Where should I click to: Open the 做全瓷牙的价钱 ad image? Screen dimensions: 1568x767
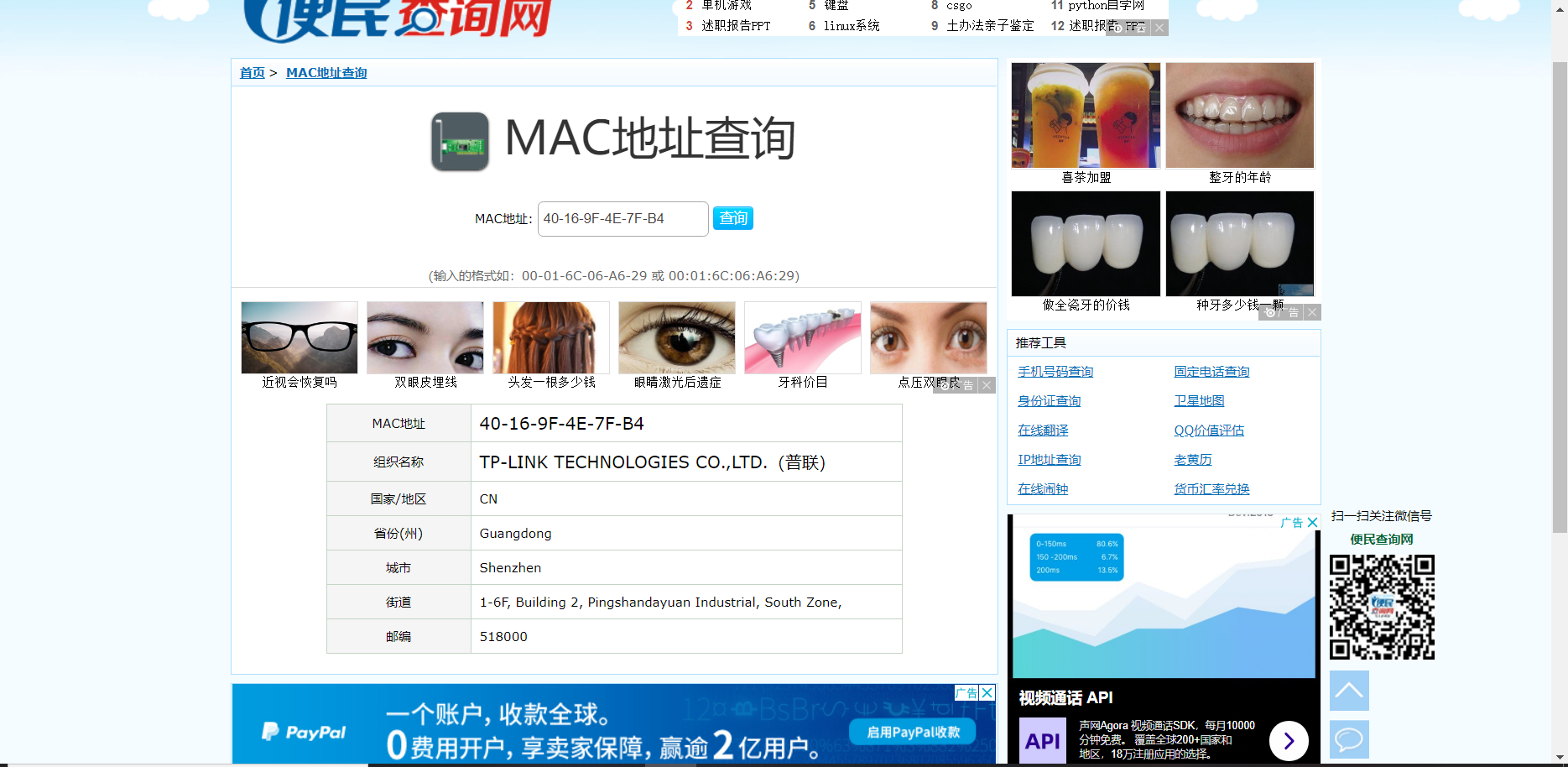point(1086,243)
